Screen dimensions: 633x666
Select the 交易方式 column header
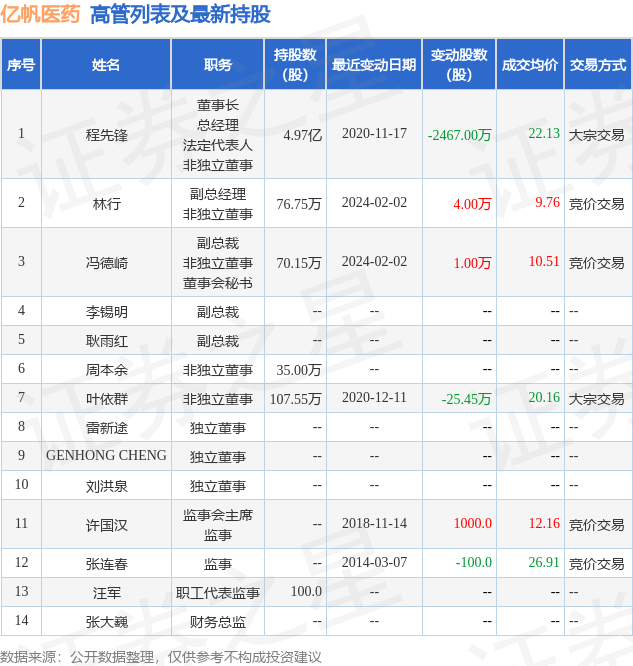(598, 65)
